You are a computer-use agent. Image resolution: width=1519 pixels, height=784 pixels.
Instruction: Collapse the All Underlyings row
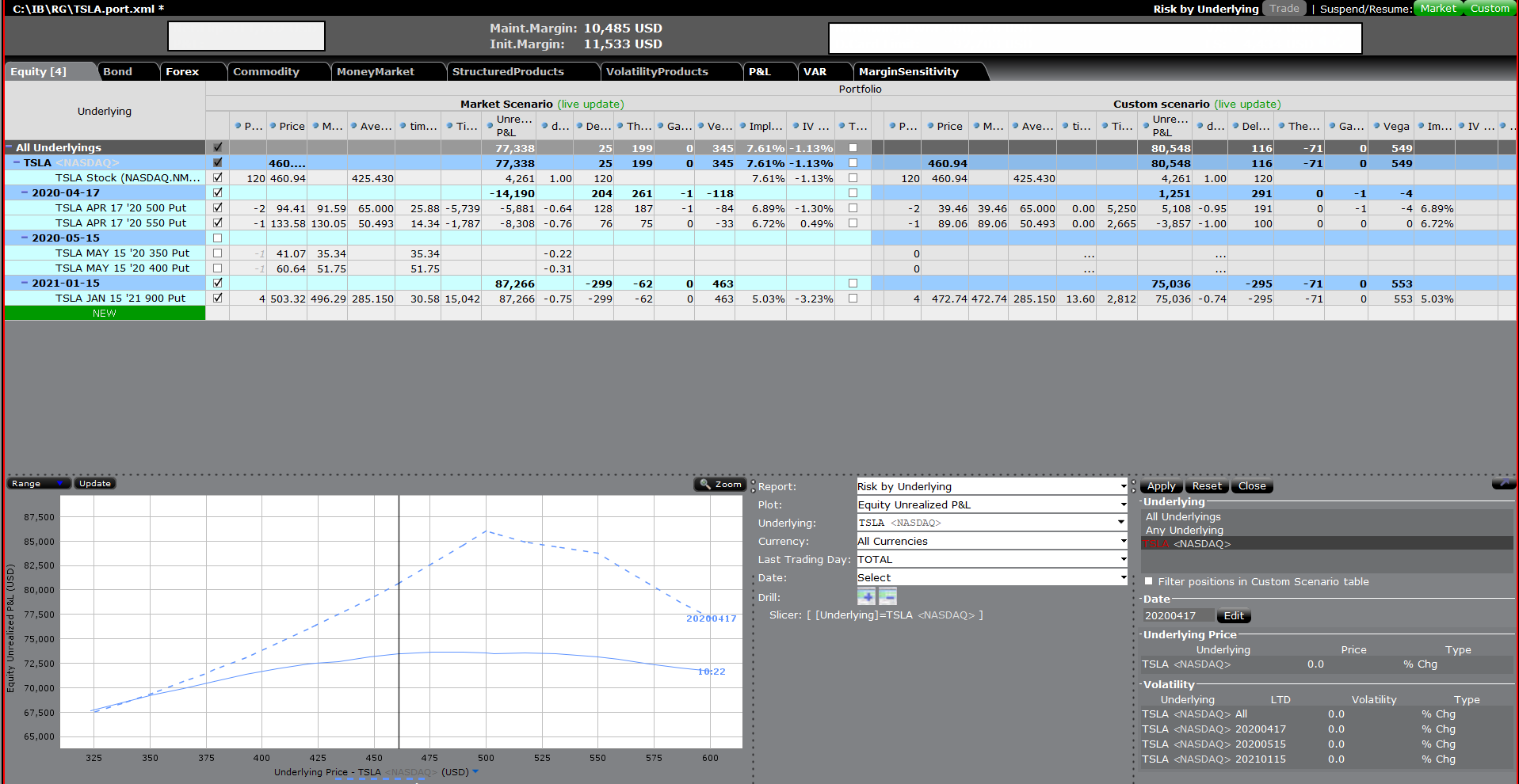pyautogui.click(x=10, y=147)
